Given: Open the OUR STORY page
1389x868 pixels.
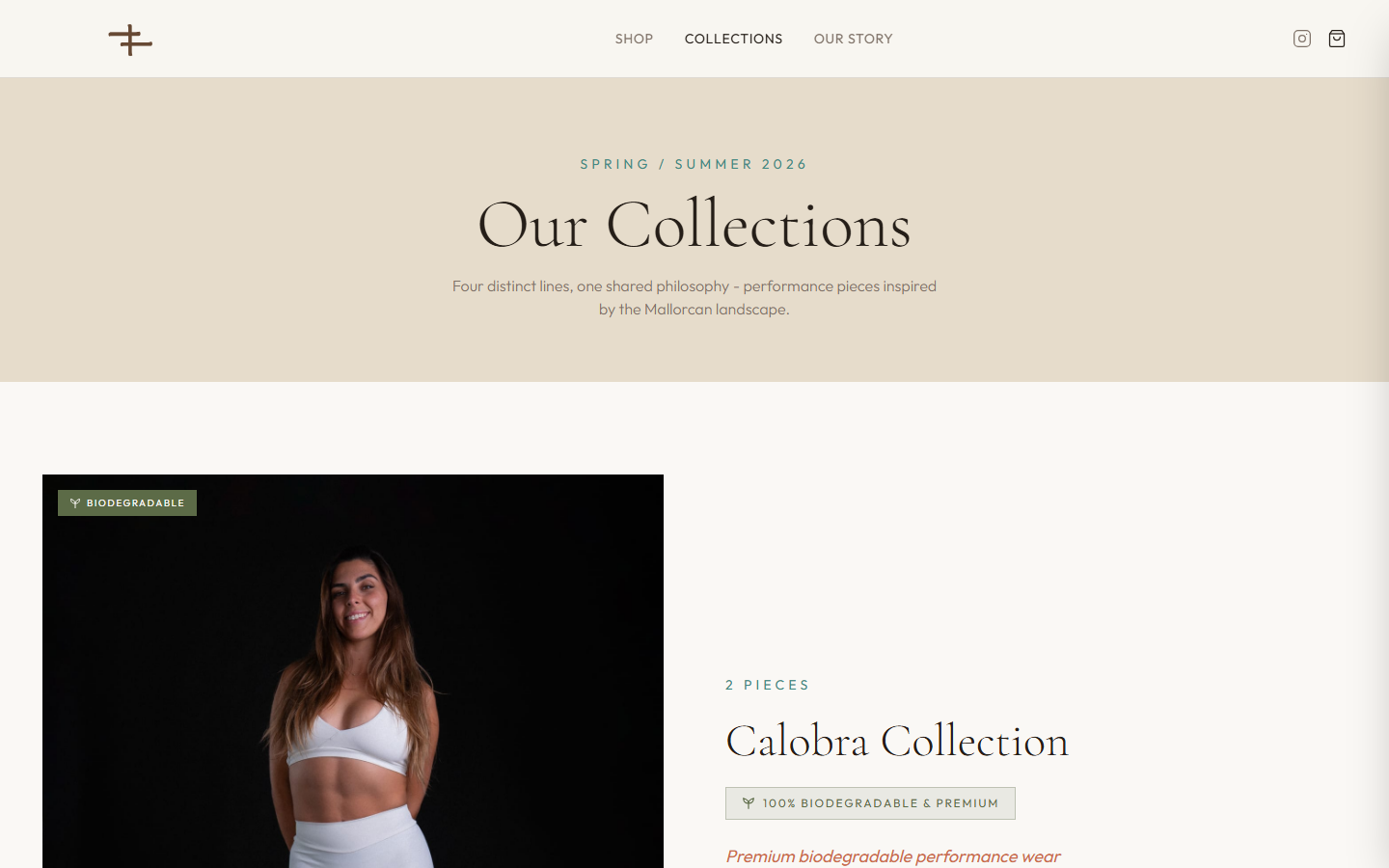Looking at the screenshot, I should click(853, 39).
